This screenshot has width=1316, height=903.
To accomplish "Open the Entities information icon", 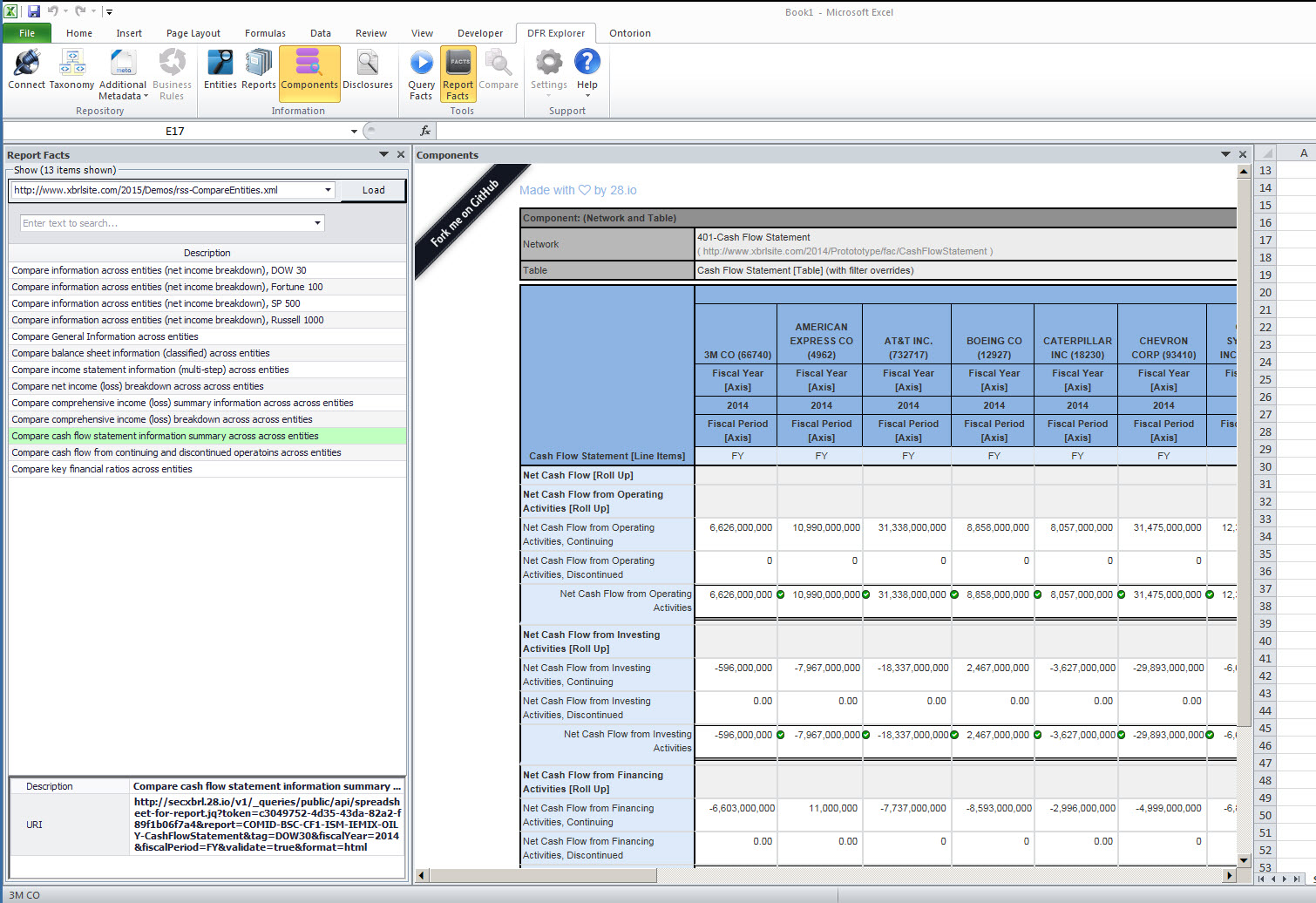I will pyautogui.click(x=220, y=70).
